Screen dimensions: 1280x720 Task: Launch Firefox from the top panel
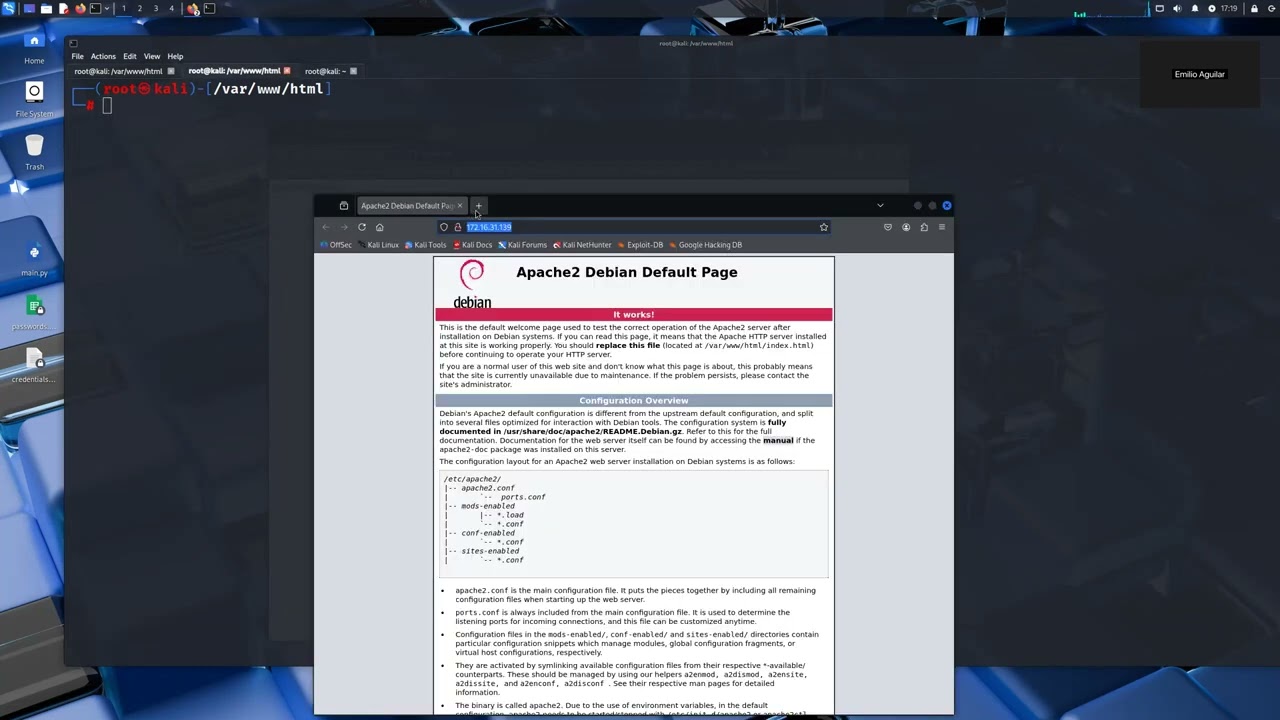(x=80, y=8)
